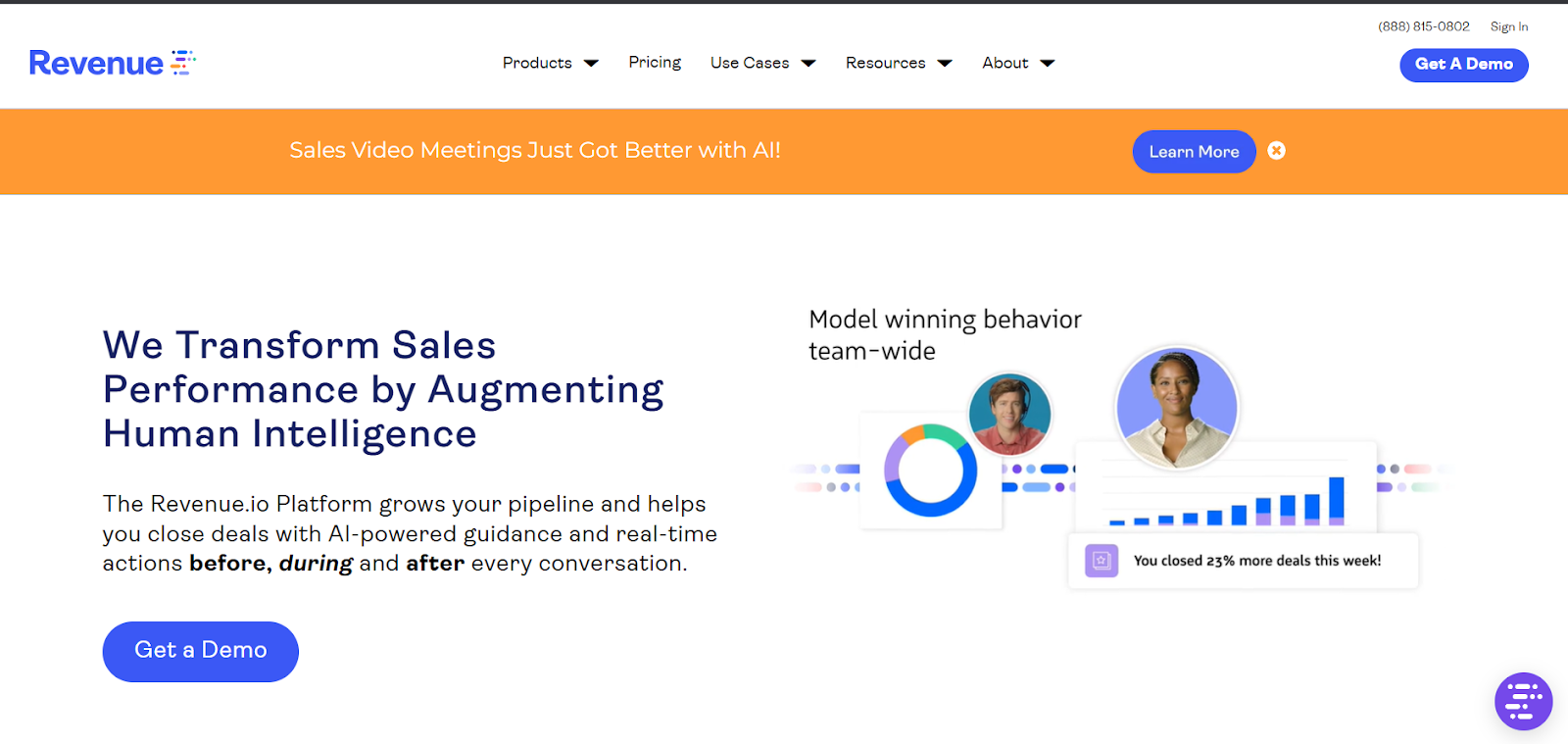The height and width of the screenshot is (744, 1568).
Task: Go to the Pricing page
Action: tap(655, 63)
